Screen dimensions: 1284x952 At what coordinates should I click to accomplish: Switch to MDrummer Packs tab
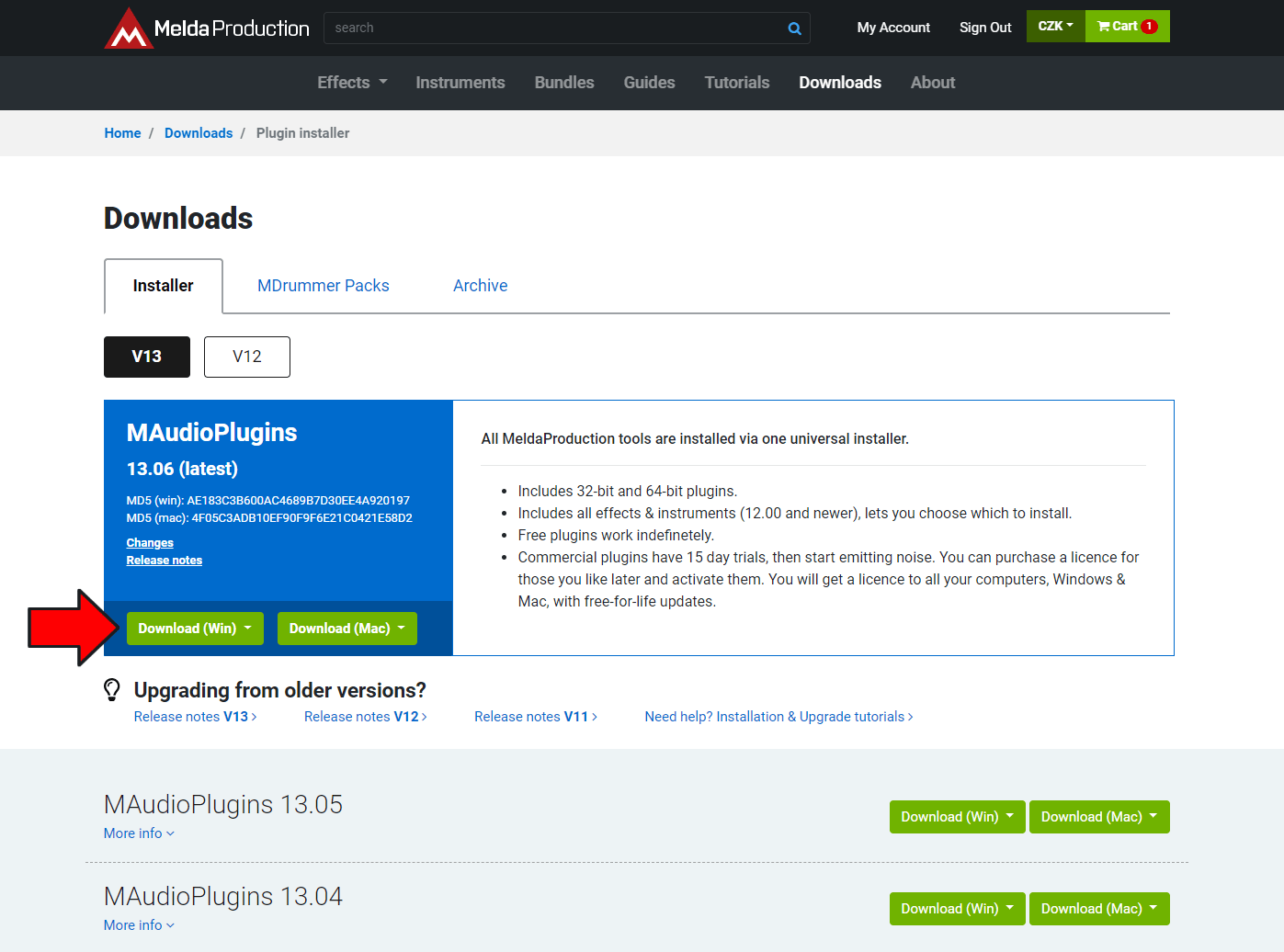pos(324,286)
